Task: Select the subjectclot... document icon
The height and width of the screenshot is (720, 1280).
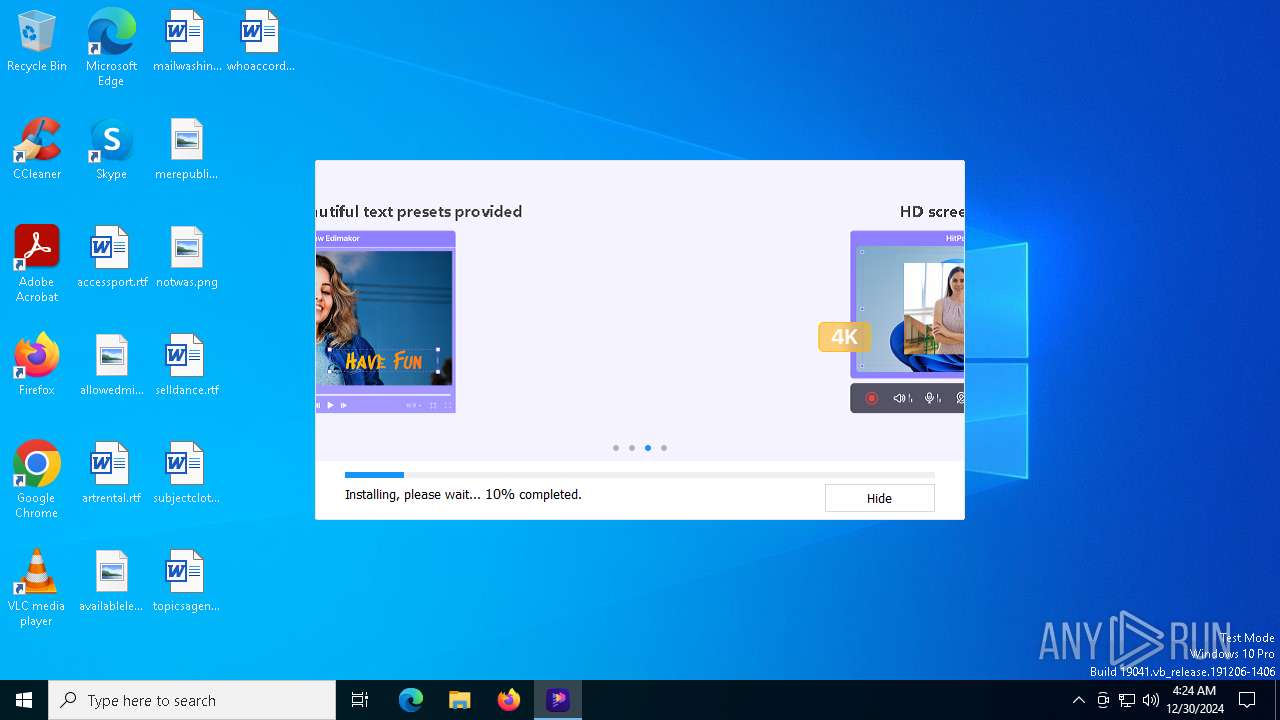Action: (x=186, y=473)
